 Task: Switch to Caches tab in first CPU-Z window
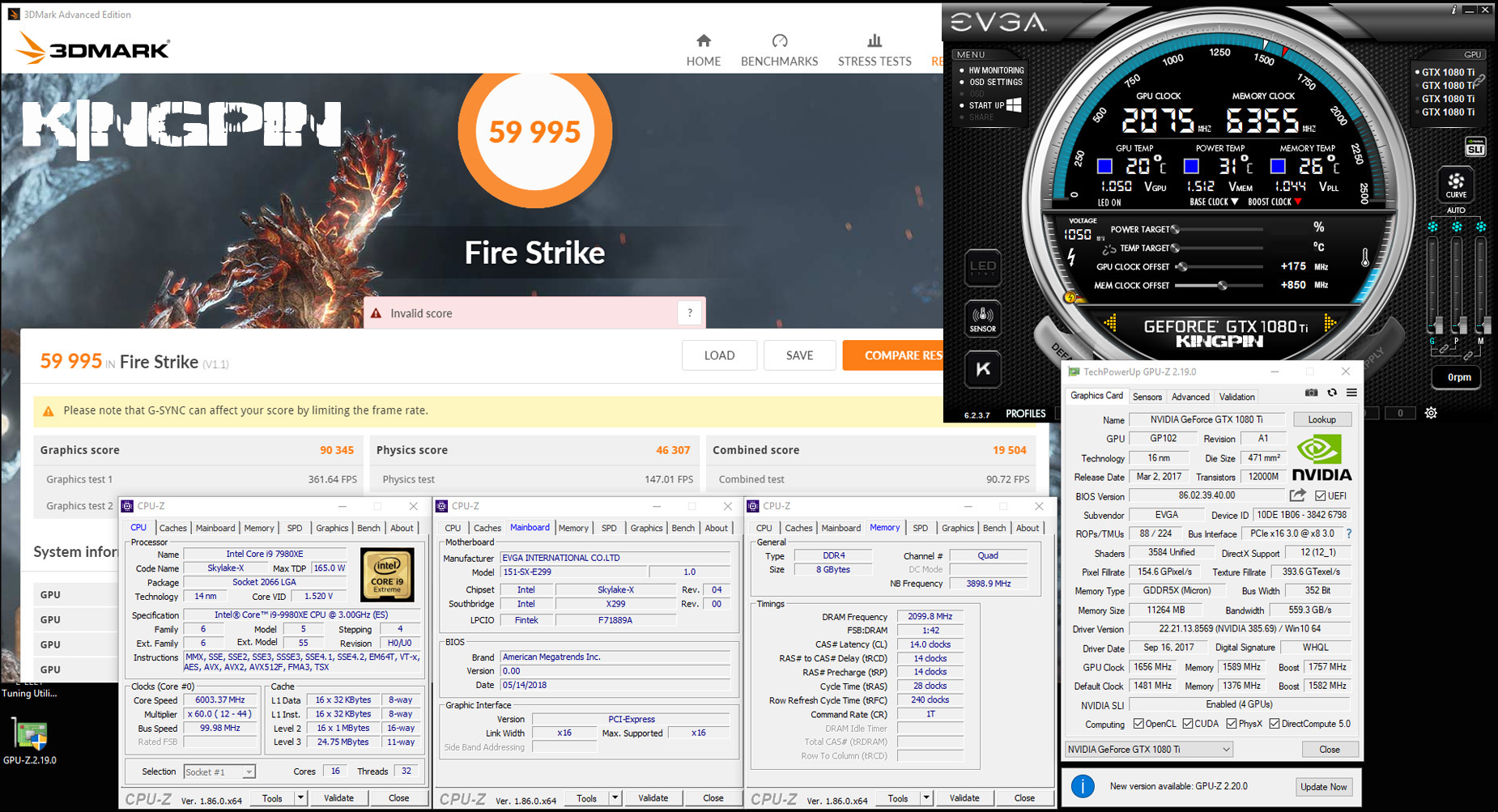pos(172,528)
